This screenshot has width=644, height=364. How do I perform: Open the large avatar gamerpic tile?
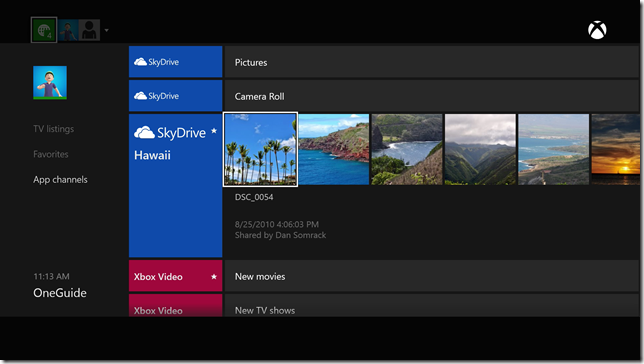pyautogui.click(x=50, y=83)
